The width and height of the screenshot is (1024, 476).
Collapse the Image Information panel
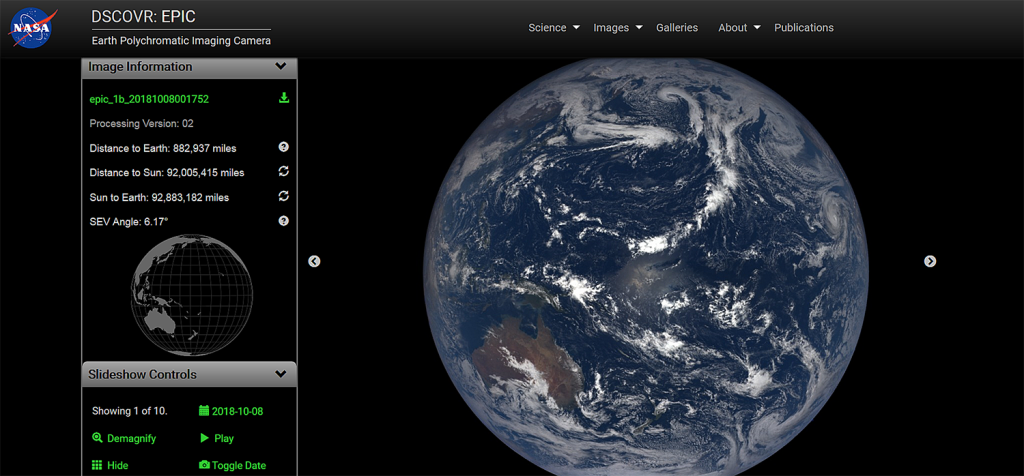point(281,67)
